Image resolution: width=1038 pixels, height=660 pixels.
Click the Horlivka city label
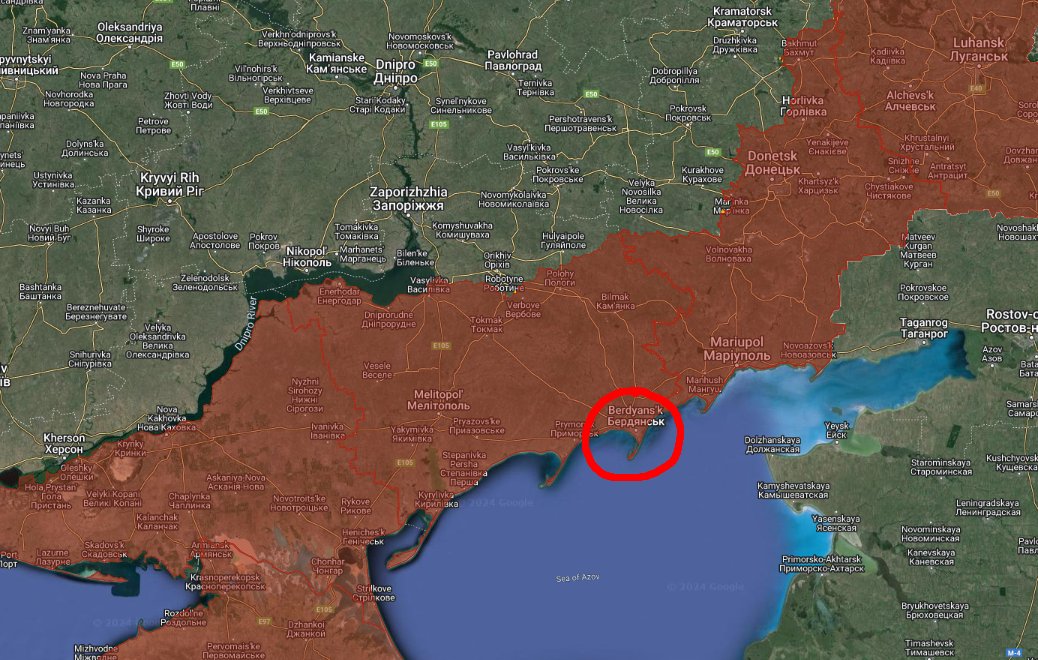pyautogui.click(x=804, y=106)
